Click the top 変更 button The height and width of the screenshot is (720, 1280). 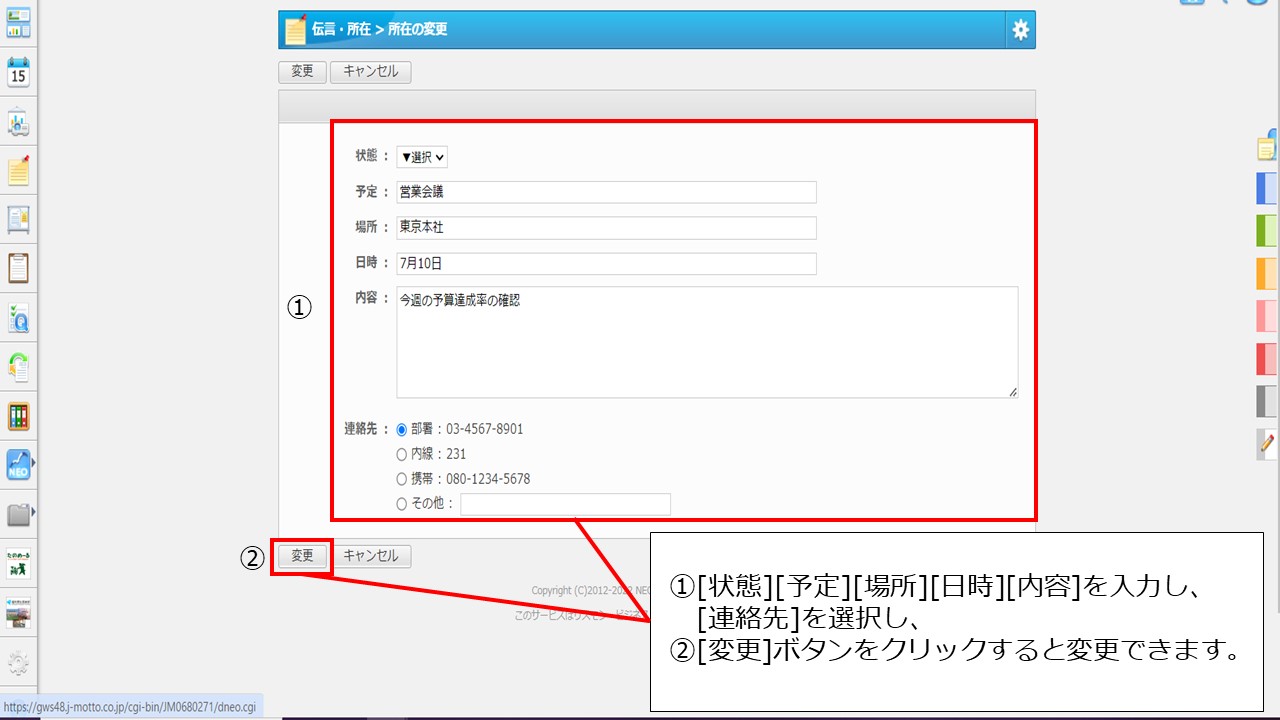302,72
